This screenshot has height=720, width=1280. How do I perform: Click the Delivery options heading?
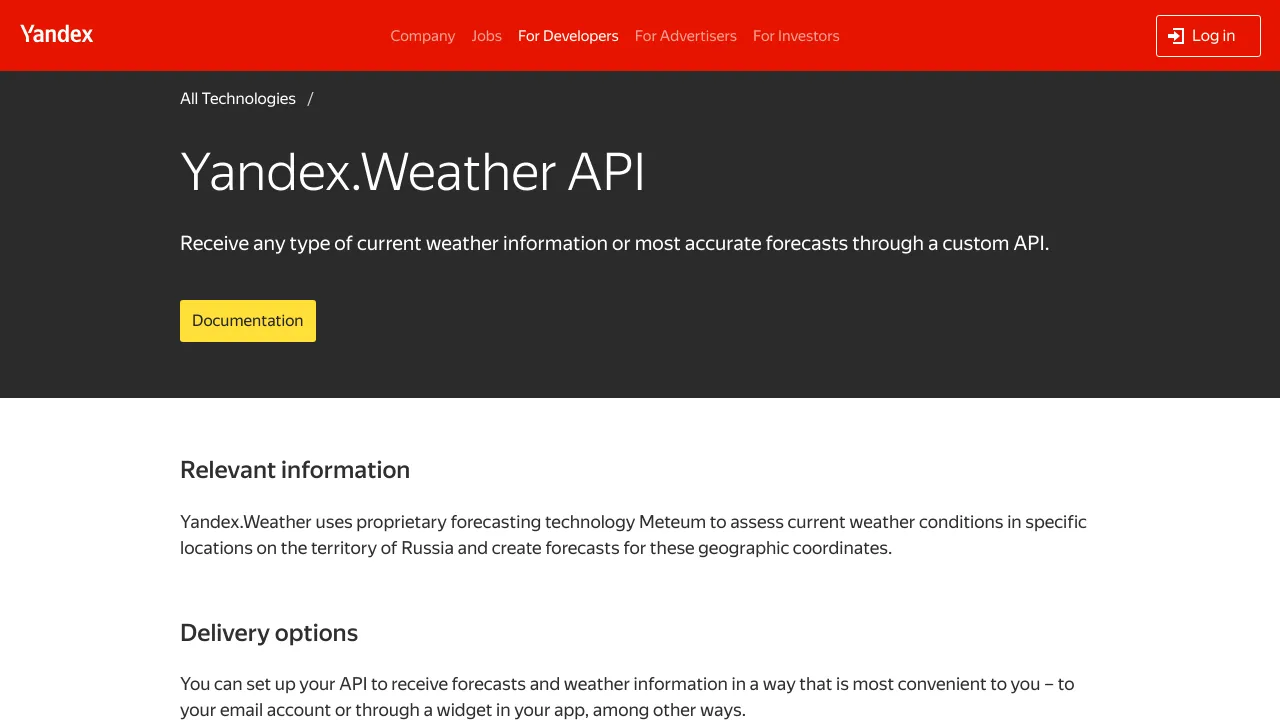pos(269,633)
